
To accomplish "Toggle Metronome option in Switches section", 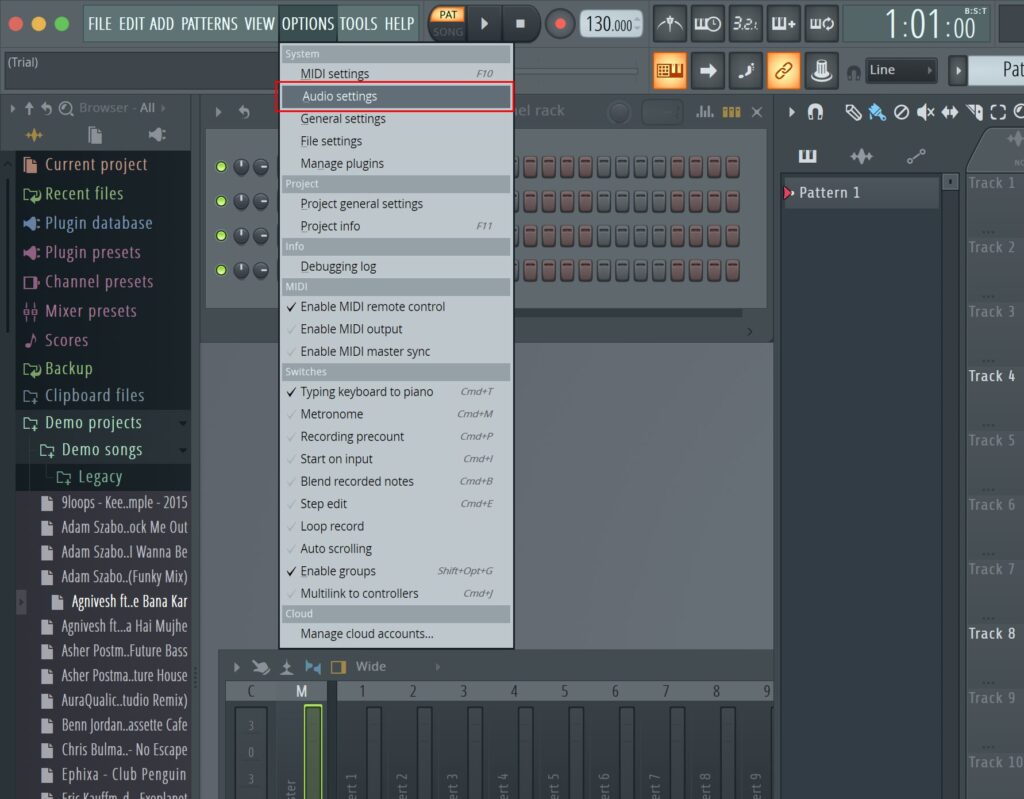I will (x=331, y=414).
